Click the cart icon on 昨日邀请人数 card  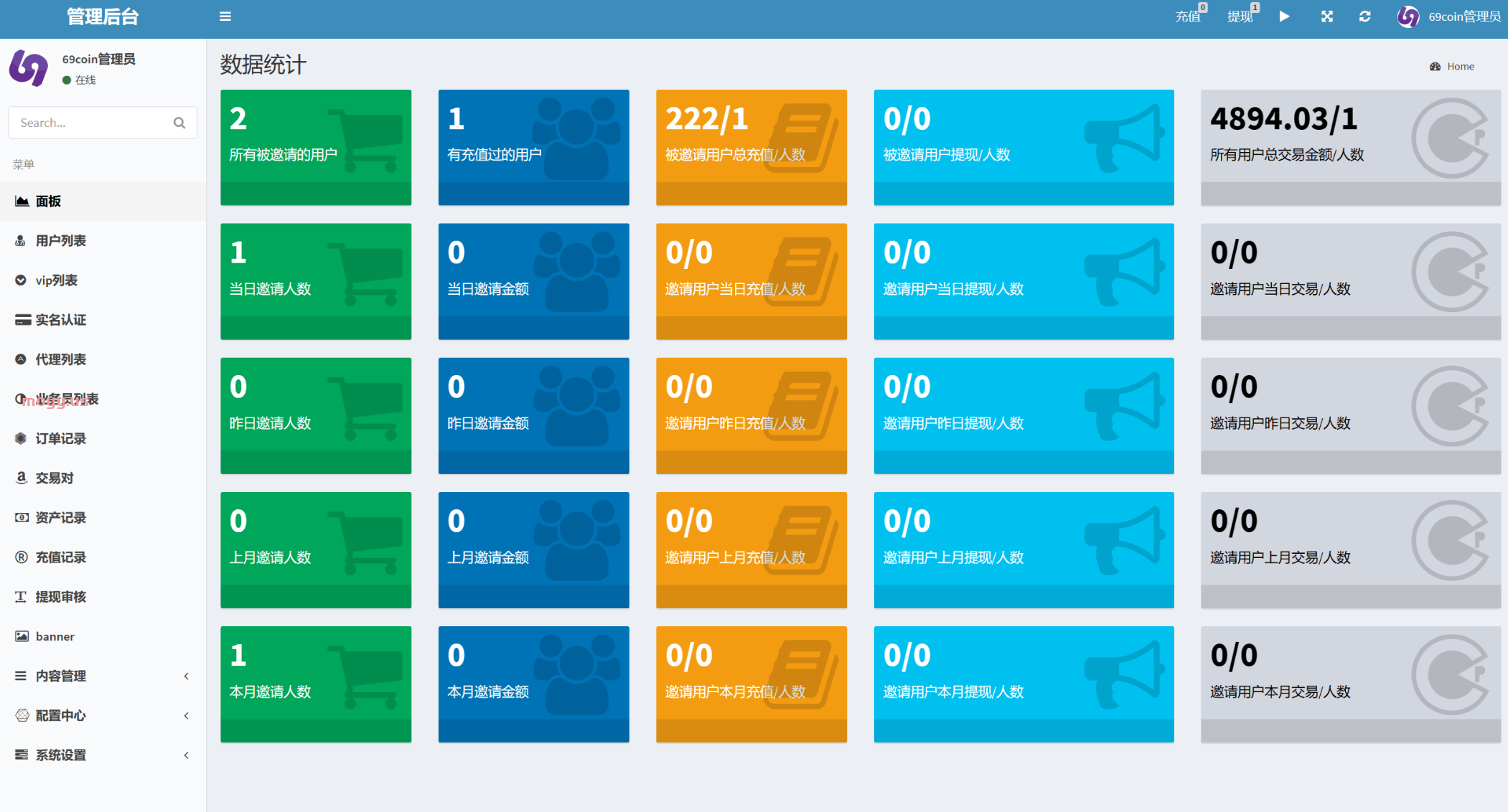[x=365, y=409]
